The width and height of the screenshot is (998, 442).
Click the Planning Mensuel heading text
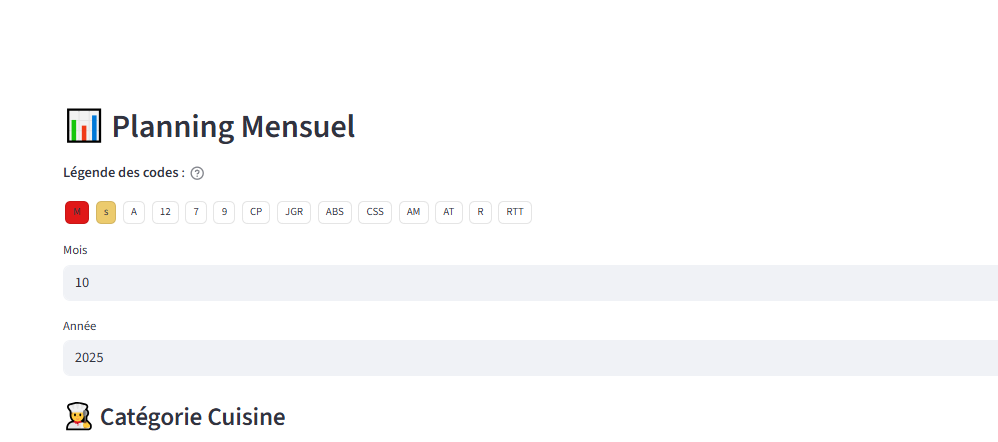tap(233, 127)
